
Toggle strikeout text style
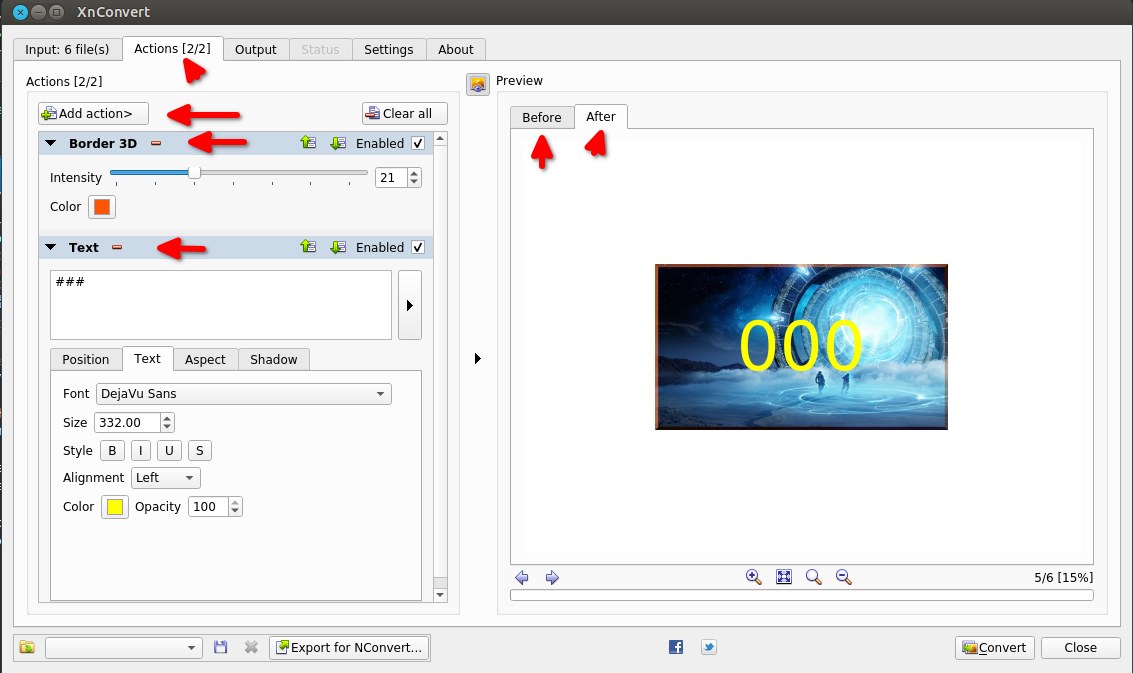point(199,450)
